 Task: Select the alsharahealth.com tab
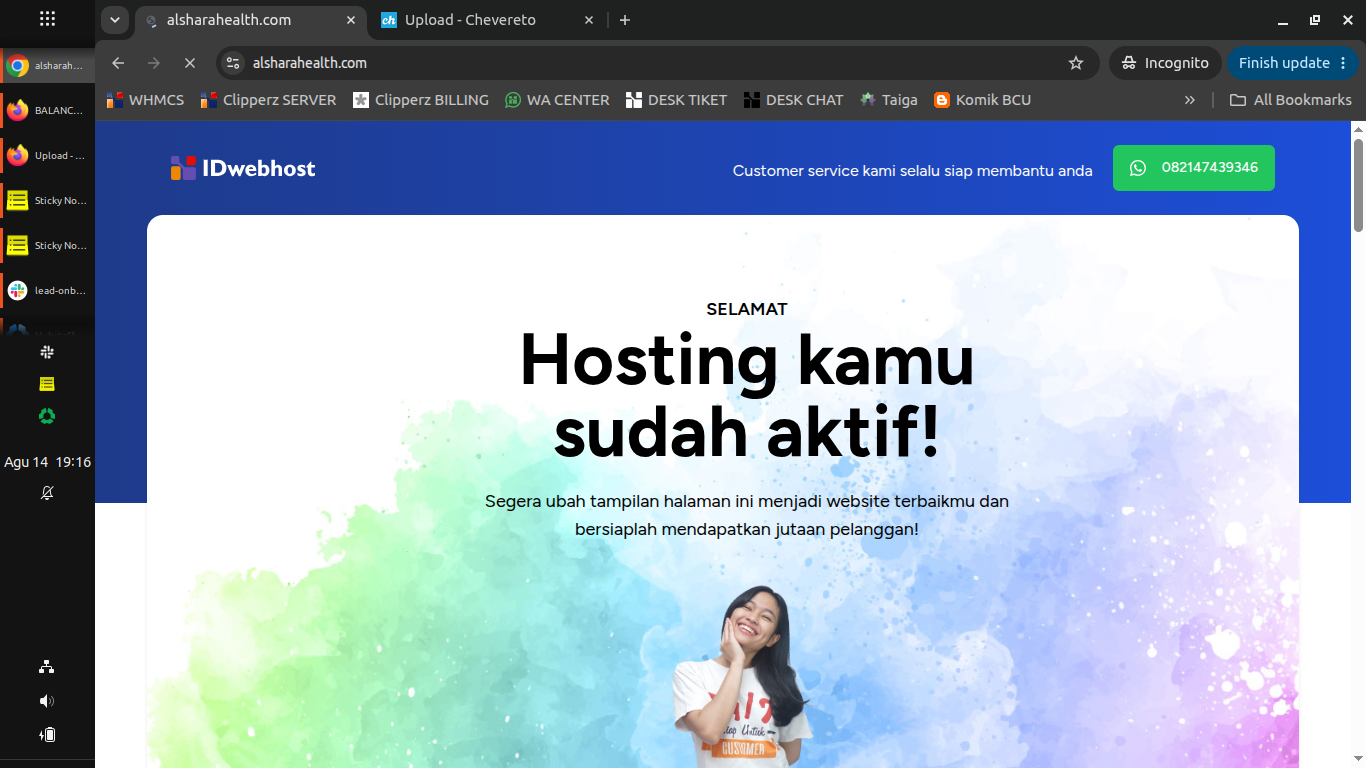(x=250, y=20)
